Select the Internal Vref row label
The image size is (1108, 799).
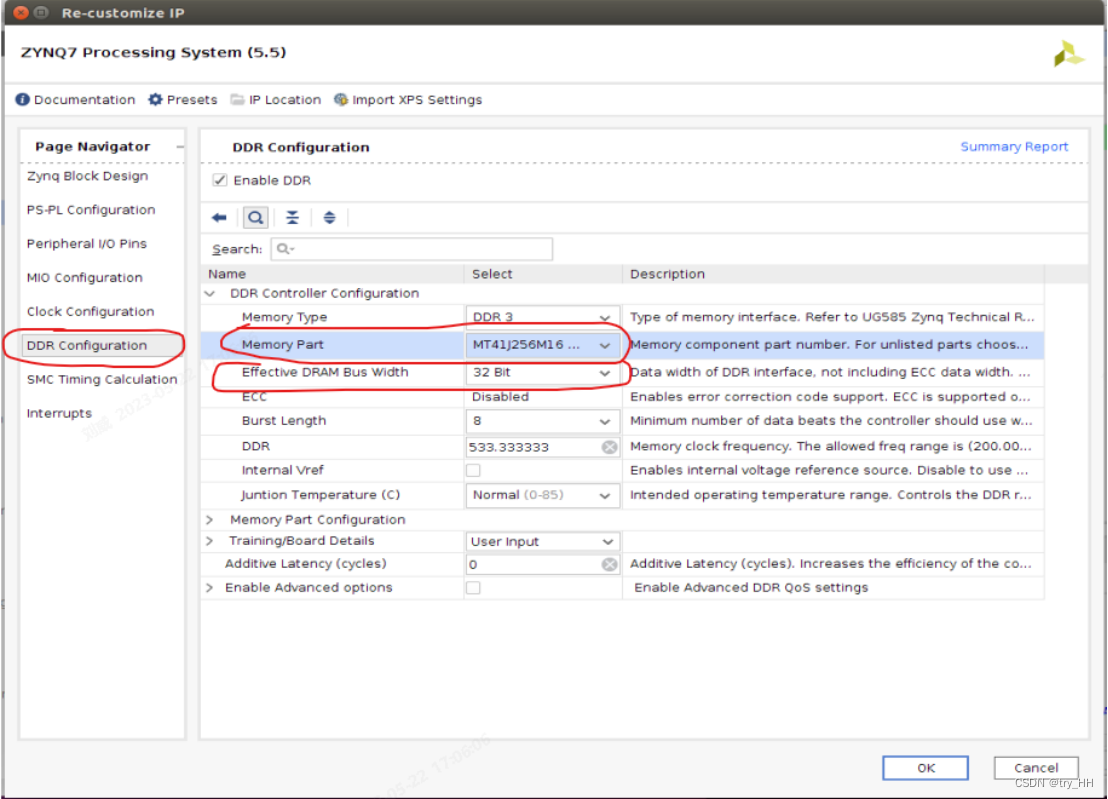point(283,470)
